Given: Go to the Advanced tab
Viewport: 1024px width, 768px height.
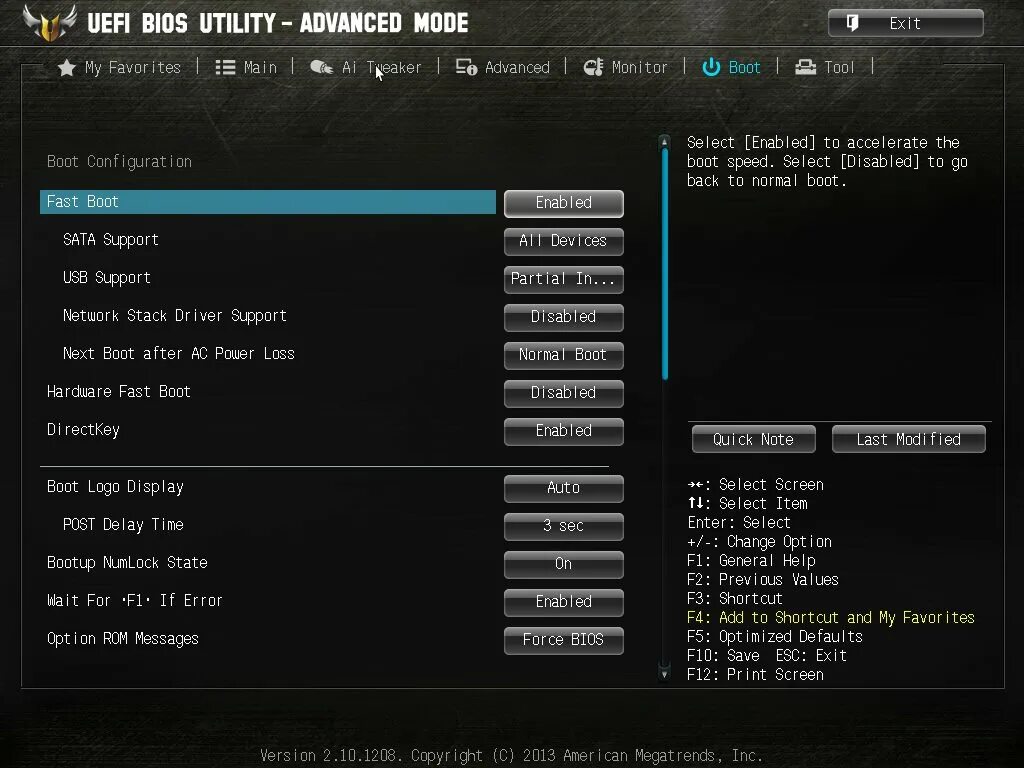Looking at the screenshot, I should (x=517, y=67).
